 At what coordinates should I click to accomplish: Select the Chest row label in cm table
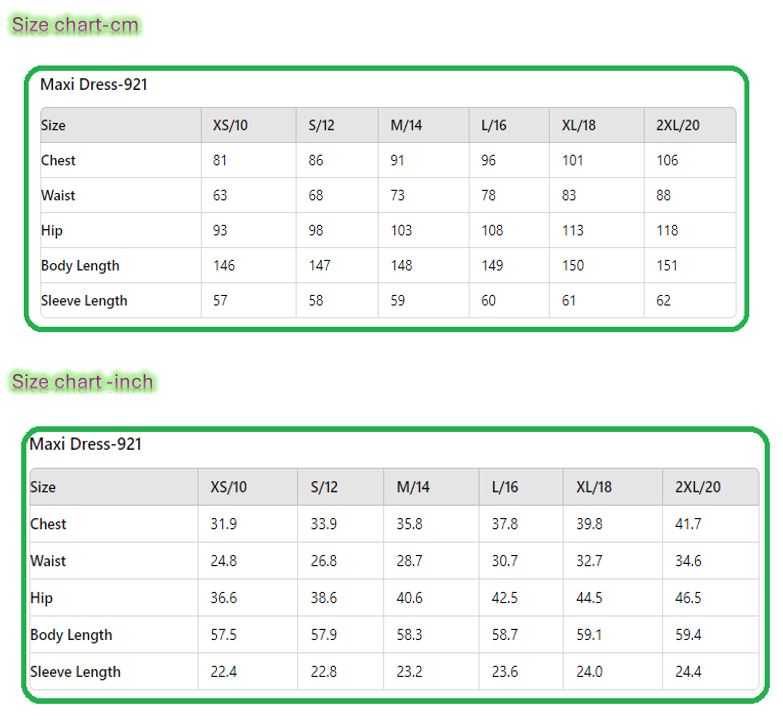click(58, 160)
